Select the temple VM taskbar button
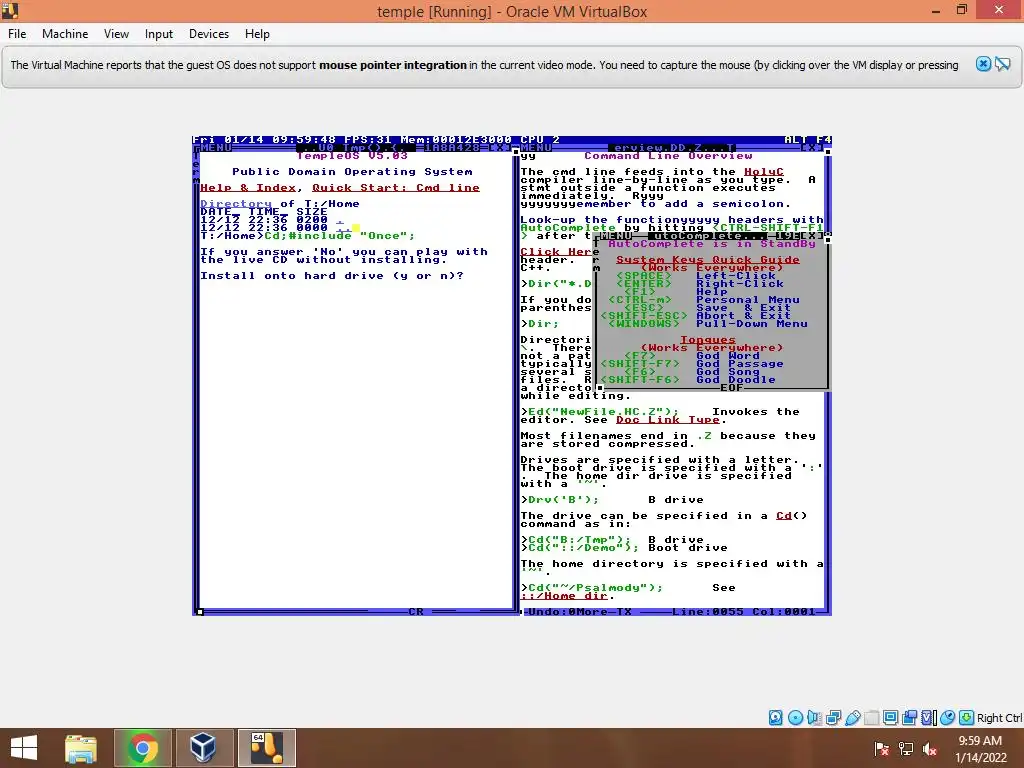The height and width of the screenshot is (768, 1024). 267,748
